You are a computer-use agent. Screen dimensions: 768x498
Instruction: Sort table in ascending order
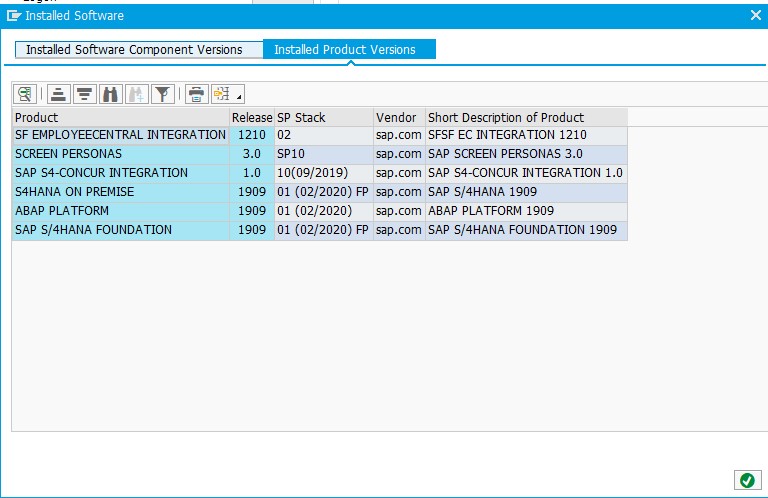pyautogui.click(x=58, y=94)
